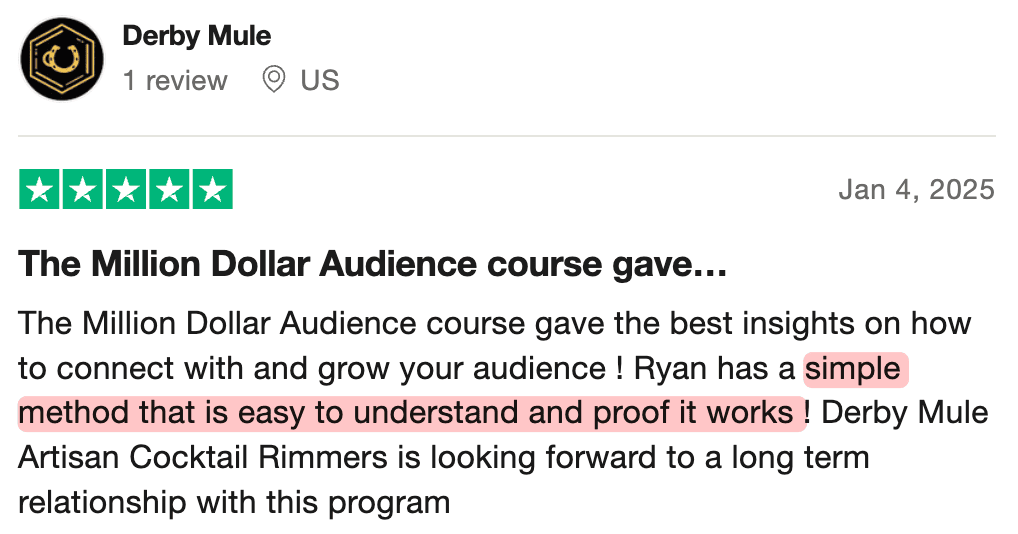Click the fifth green rating star

tap(212, 190)
